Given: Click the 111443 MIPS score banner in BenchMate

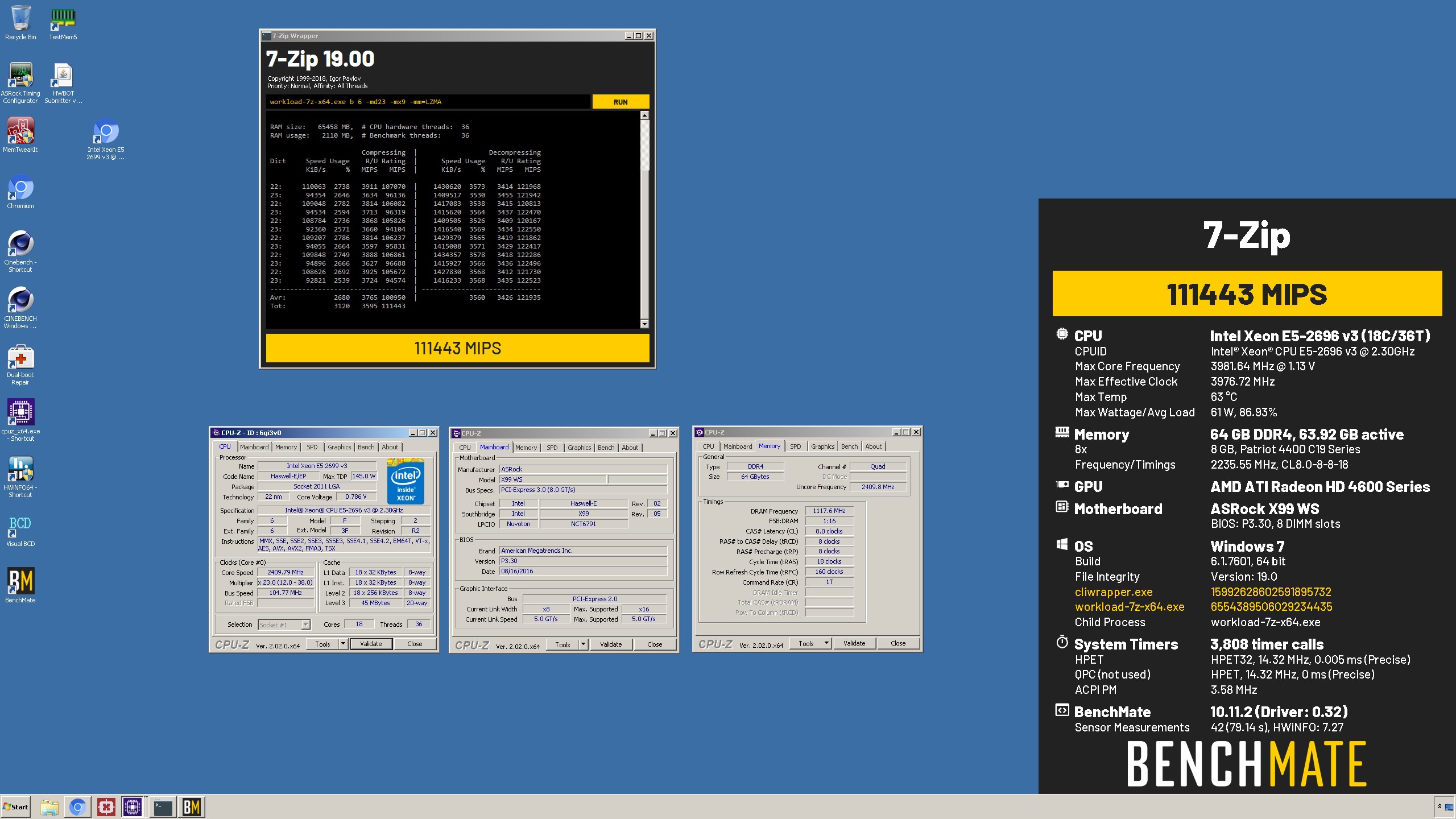Looking at the screenshot, I should (x=1247, y=293).
